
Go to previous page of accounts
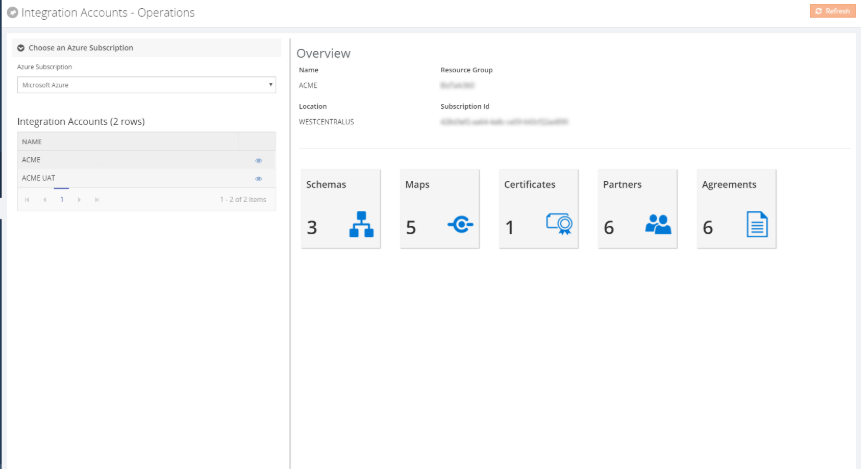[45, 200]
